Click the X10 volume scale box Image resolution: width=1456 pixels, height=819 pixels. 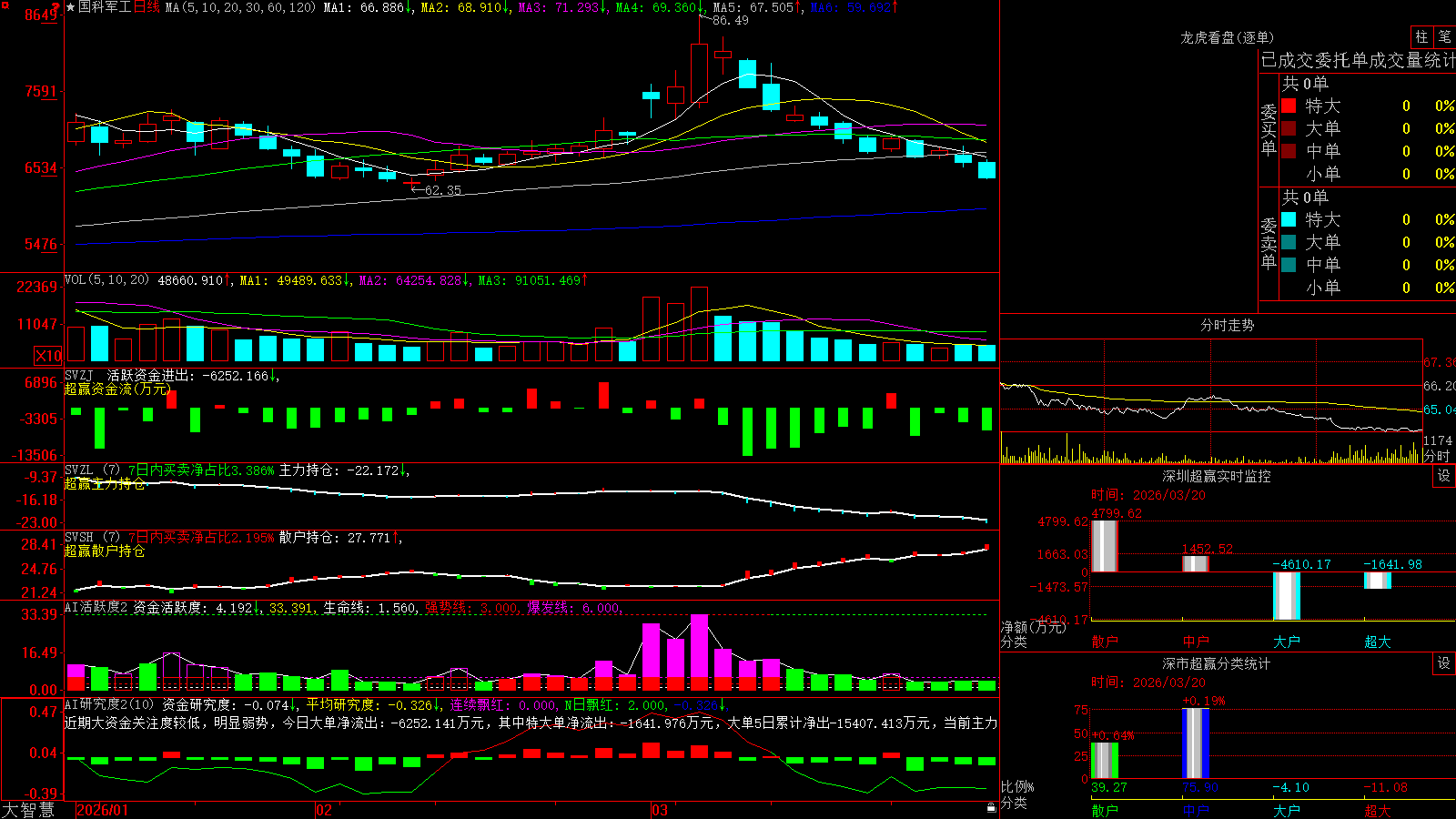tap(48, 356)
